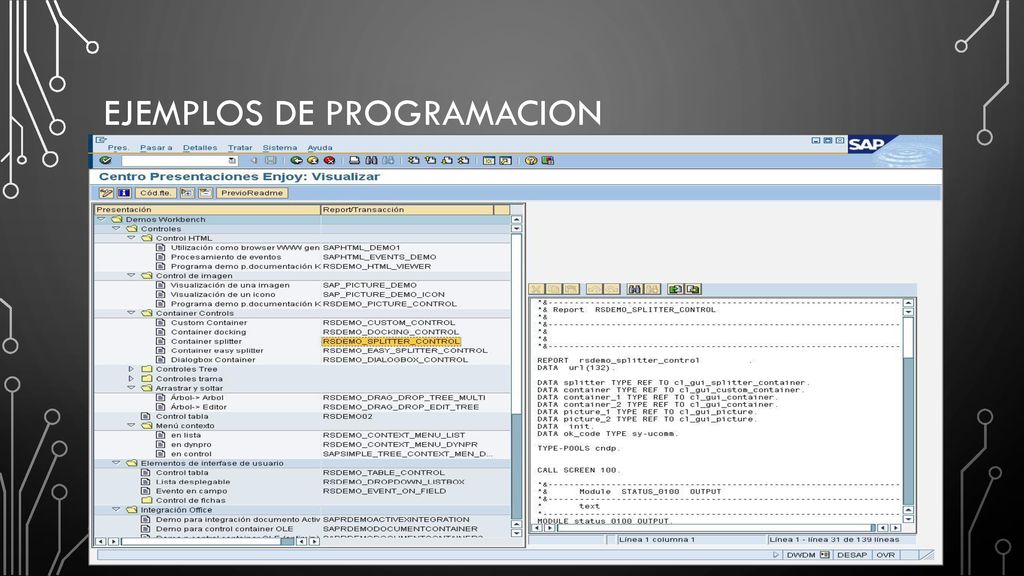Expand the status bar system info triangle
1024x576 pixels.
(x=776, y=555)
